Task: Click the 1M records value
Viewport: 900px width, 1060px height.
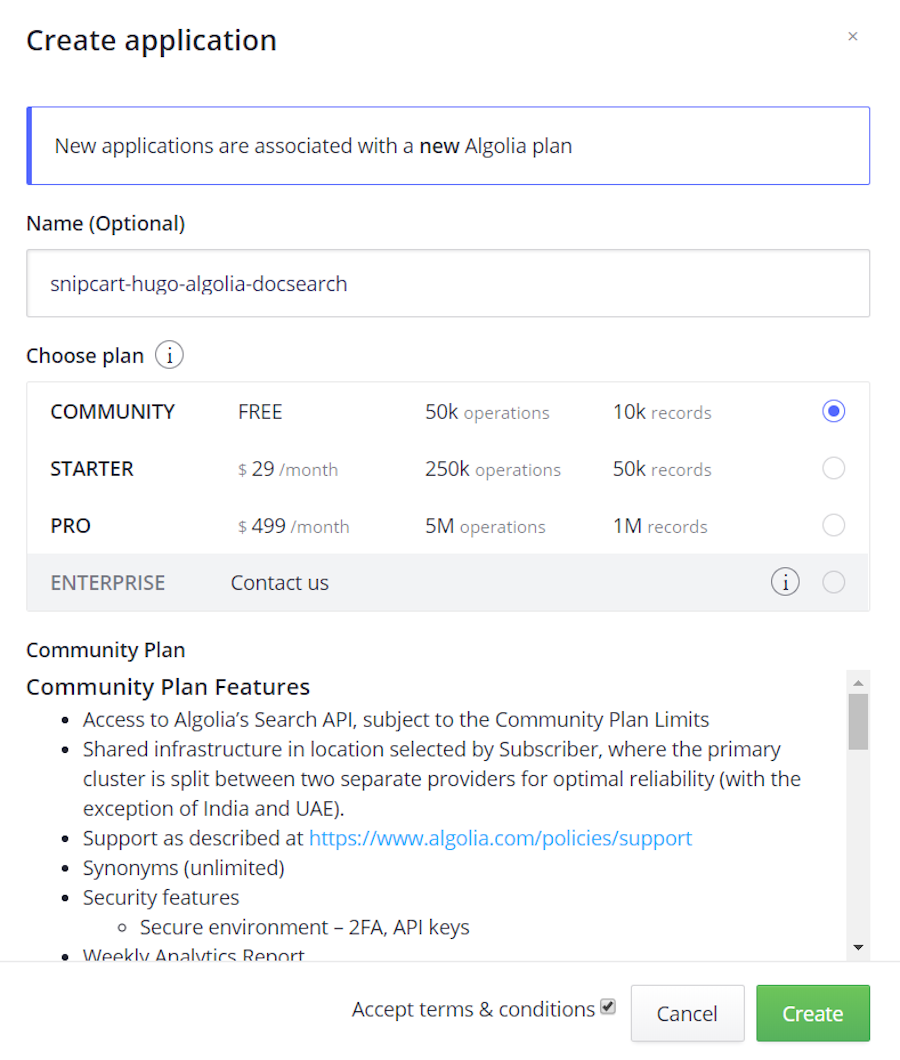Action: 660,525
